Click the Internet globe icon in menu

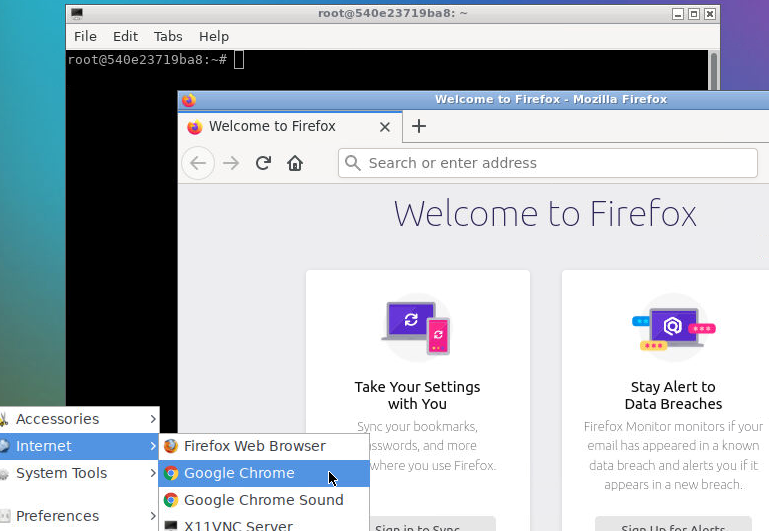point(4,446)
